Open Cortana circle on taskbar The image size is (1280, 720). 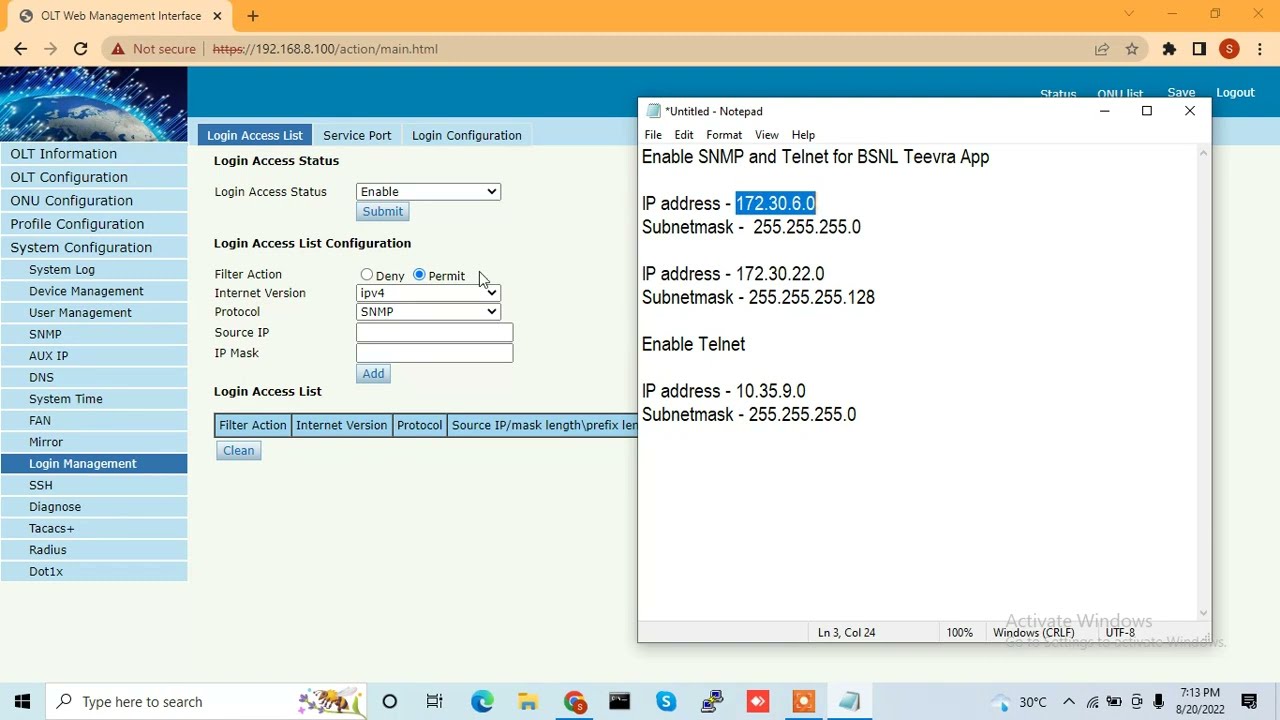pyautogui.click(x=390, y=701)
